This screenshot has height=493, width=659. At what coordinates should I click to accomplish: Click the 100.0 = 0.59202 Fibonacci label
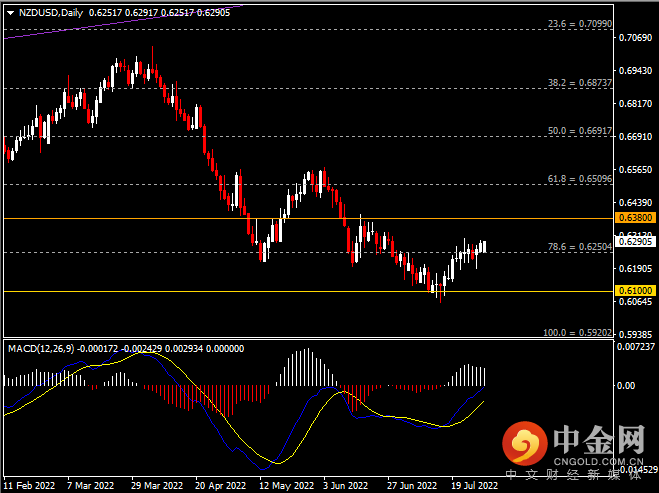(x=575, y=332)
